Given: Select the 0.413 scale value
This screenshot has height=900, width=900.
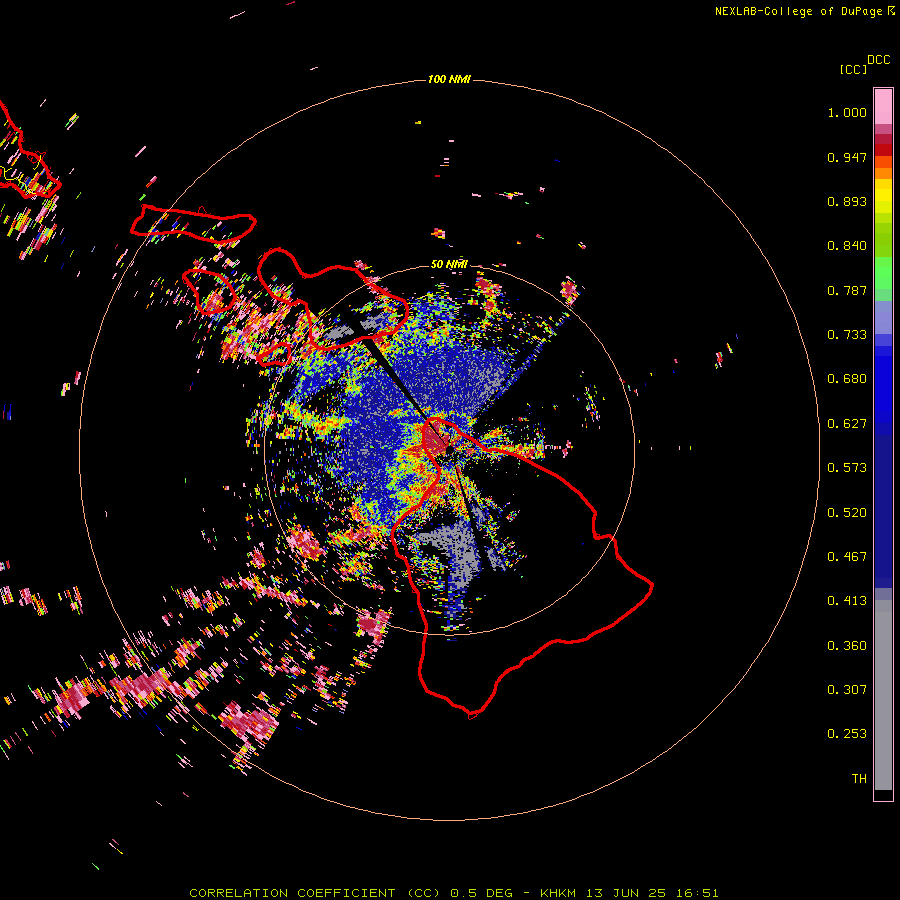Looking at the screenshot, I should click(847, 601).
